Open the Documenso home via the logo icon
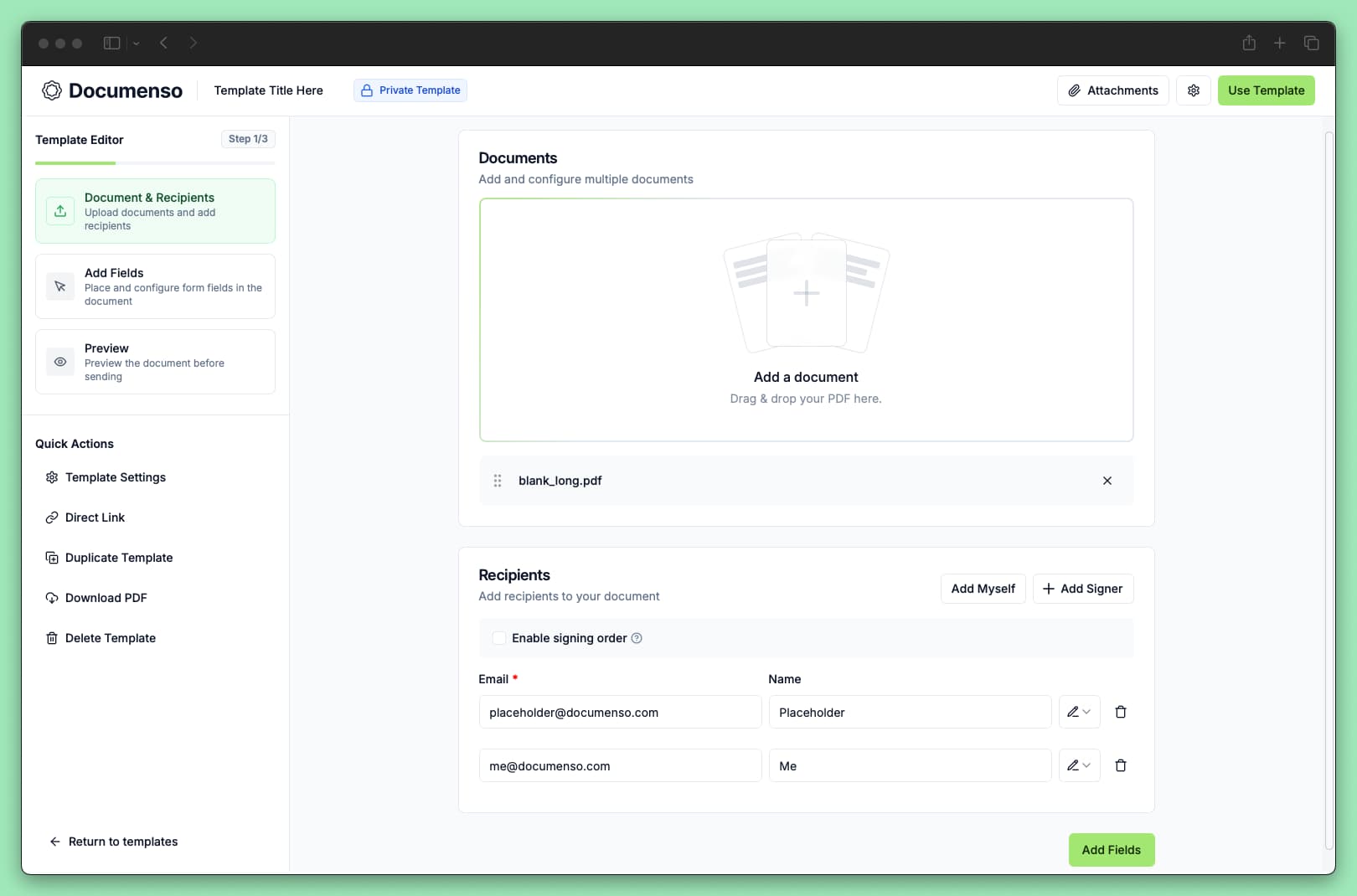This screenshot has width=1357, height=896. (x=51, y=90)
